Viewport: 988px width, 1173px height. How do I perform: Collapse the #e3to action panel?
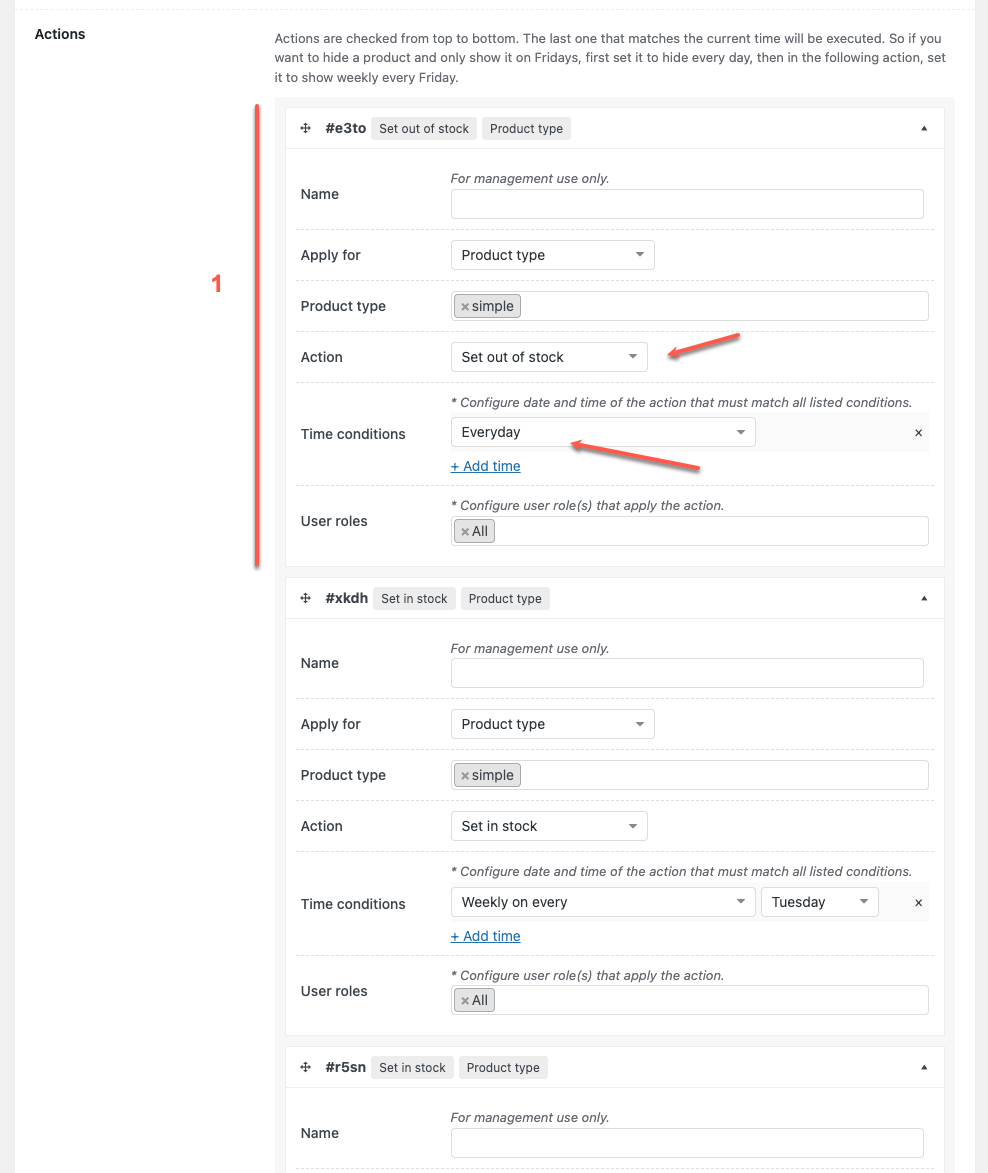pyautogui.click(x=924, y=128)
